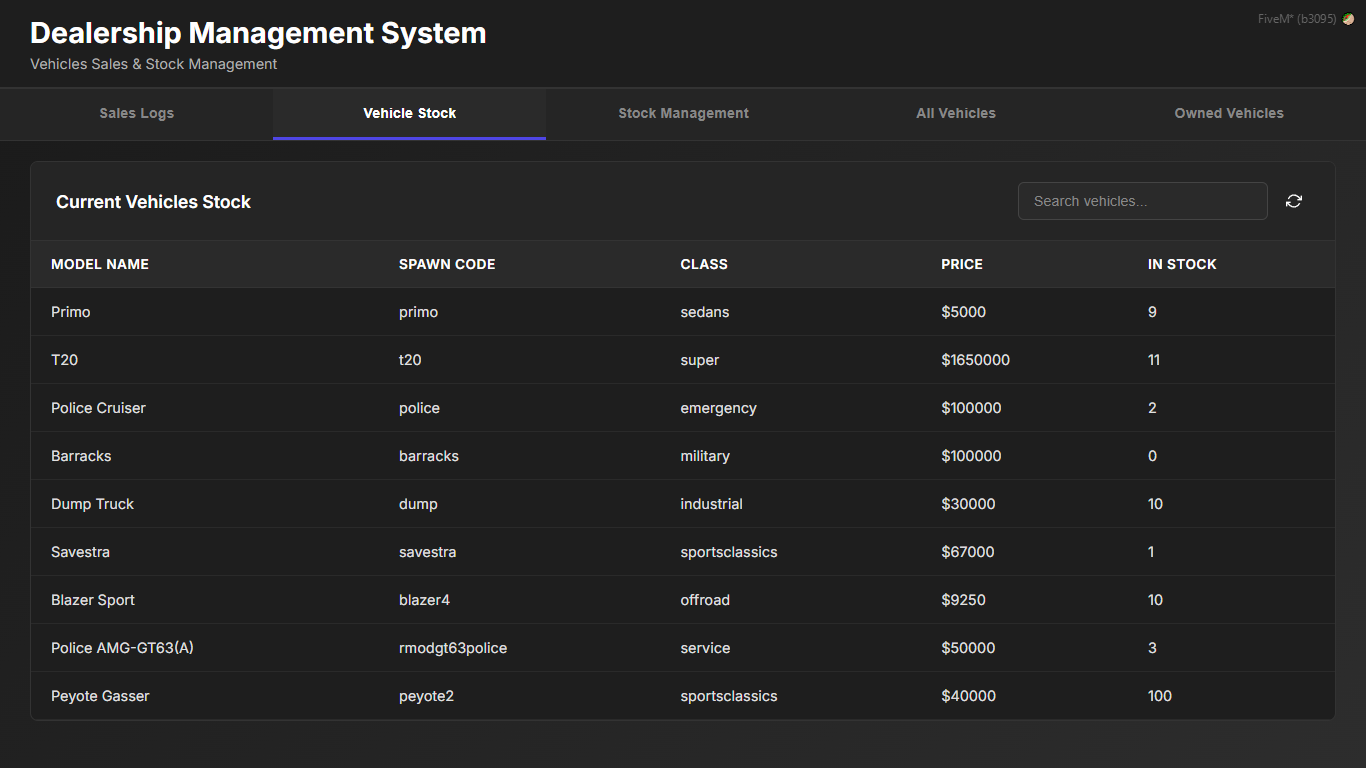Click the 'industrial' class cell
This screenshot has height=768, width=1366.
tap(712, 504)
